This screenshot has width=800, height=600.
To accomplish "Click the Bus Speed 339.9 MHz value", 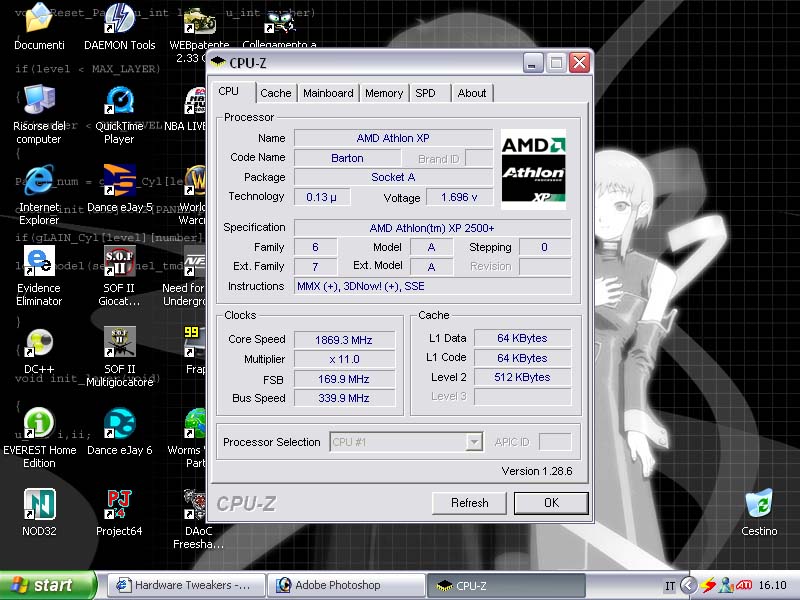I will point(344,398).
